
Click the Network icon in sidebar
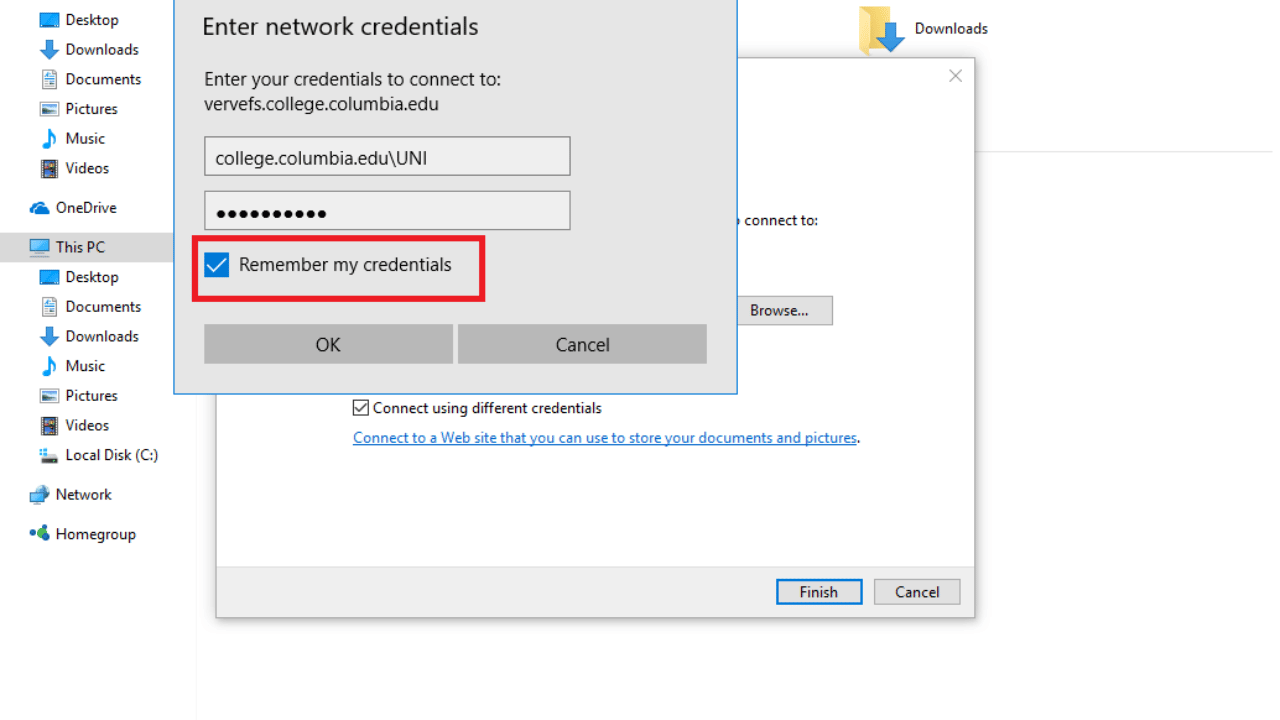click(40, 495)
